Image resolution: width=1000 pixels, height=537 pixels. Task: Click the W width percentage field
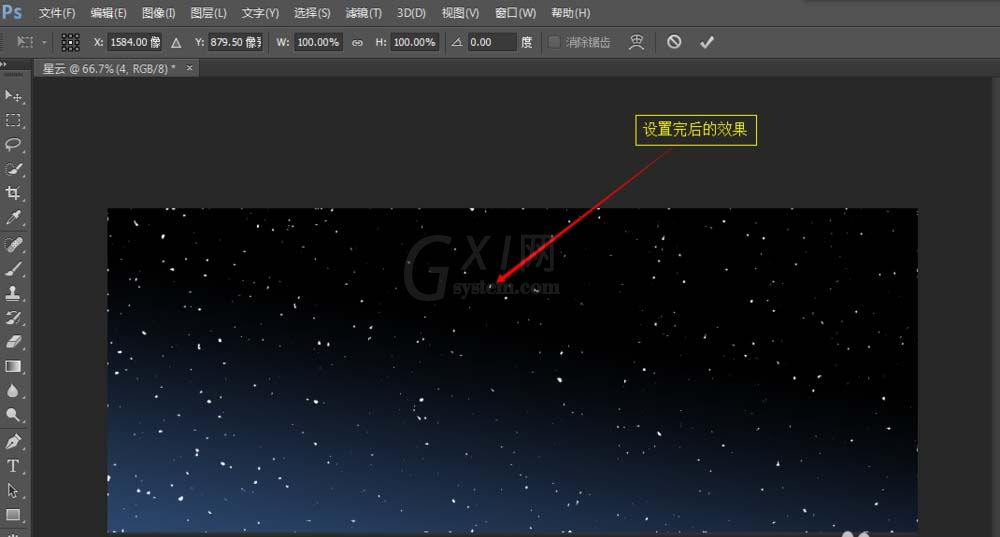point(318,42)
